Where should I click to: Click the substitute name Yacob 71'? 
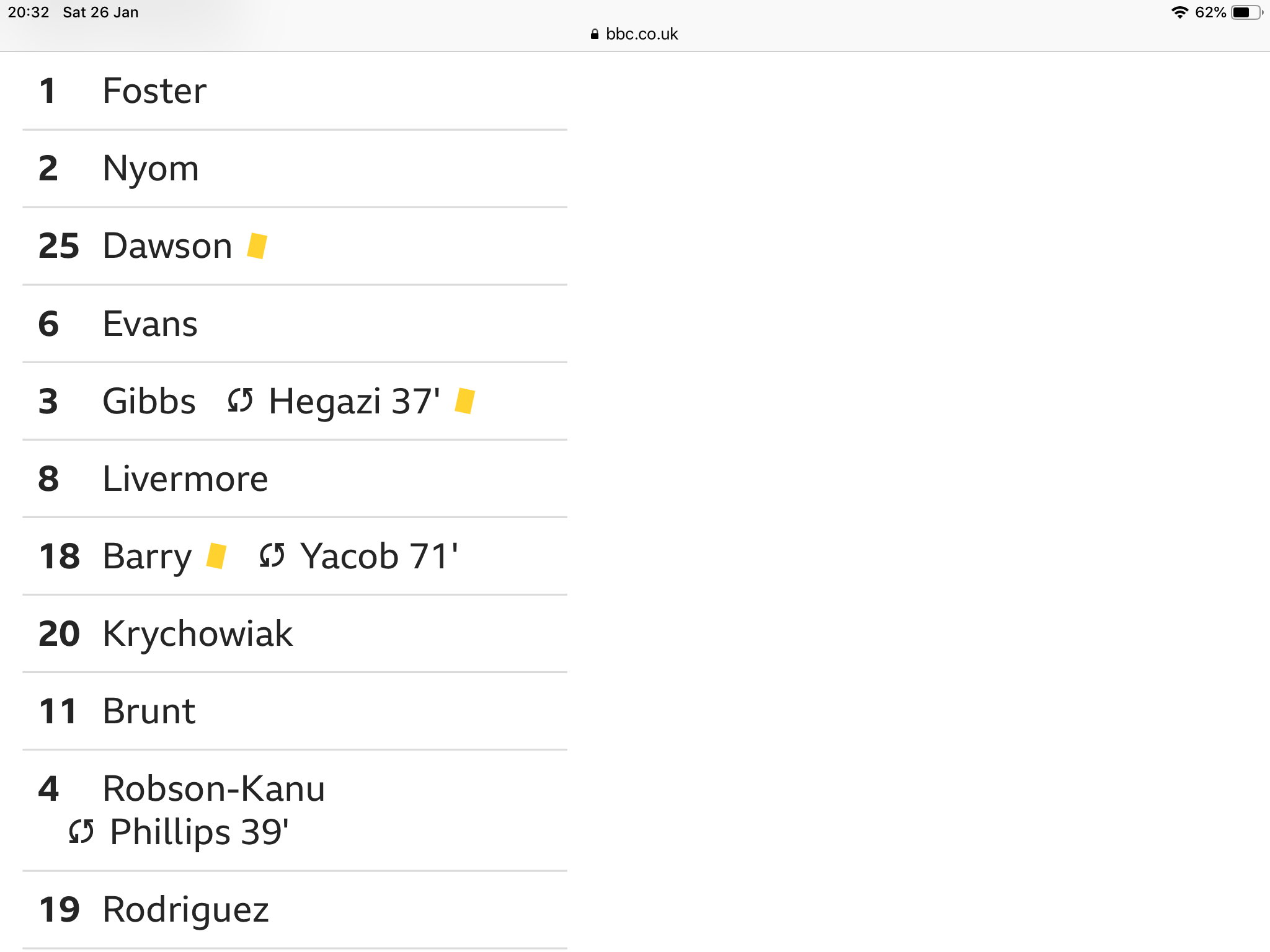[380, 555]
